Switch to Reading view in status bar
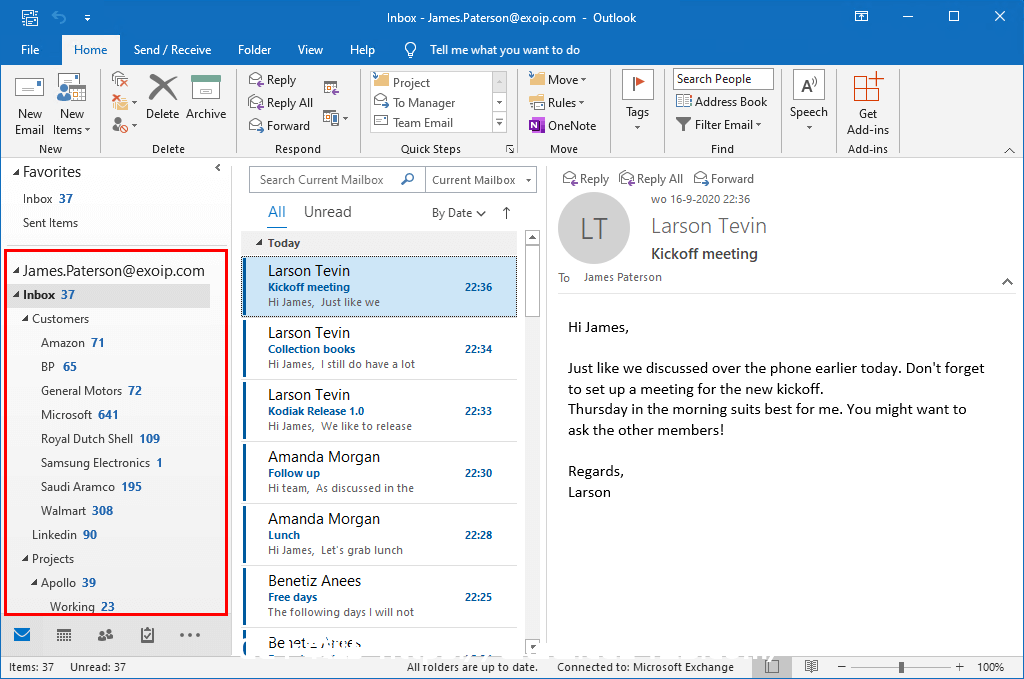The height and width of the screenshot is (679, 1024). pyautogui.click(x=811, y=667)
